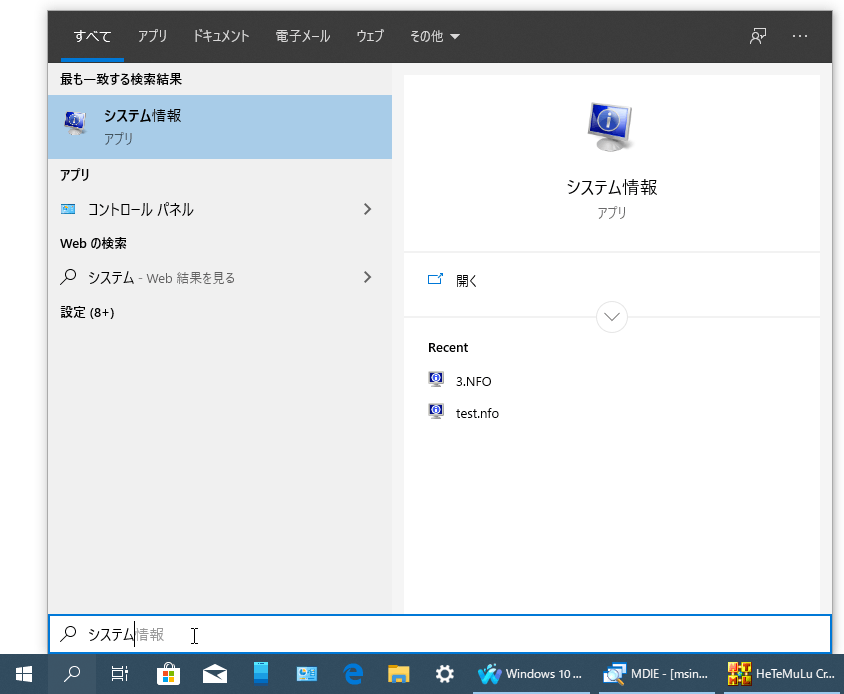Expand more actions with the round chevron

point(611,317)
